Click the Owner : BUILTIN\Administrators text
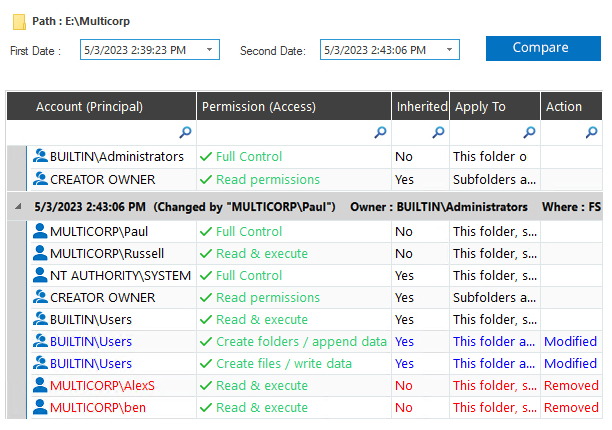Viewport: 612px width, 430px height. pyautogui.click(x=439, y=207)
